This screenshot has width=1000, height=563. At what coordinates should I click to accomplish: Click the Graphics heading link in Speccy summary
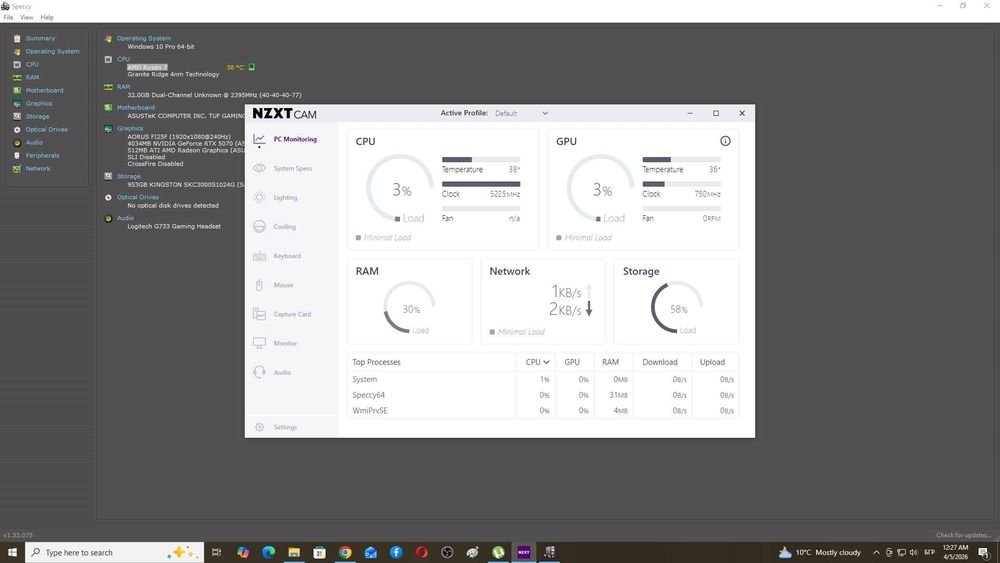(x=130, y=128)
